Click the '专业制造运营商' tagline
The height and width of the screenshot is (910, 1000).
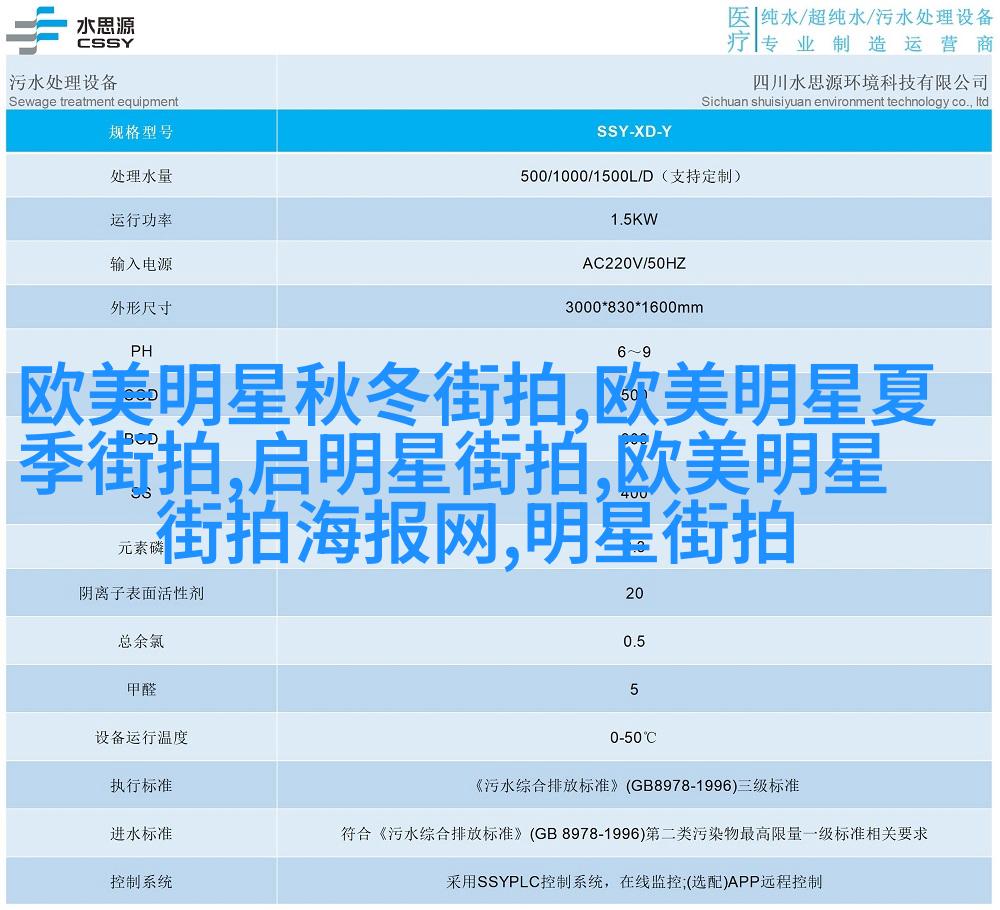(877, 43)
